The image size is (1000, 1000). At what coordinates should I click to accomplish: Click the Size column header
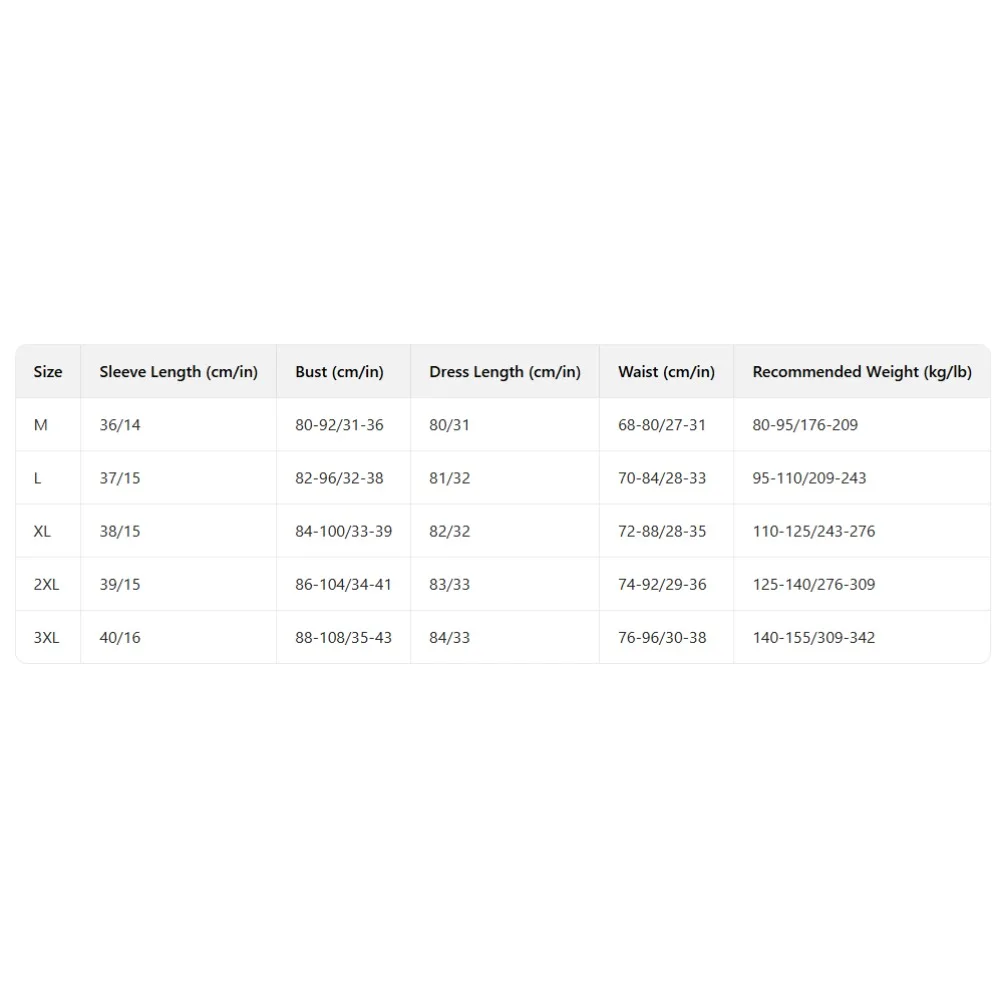click(x=48, y=372)
